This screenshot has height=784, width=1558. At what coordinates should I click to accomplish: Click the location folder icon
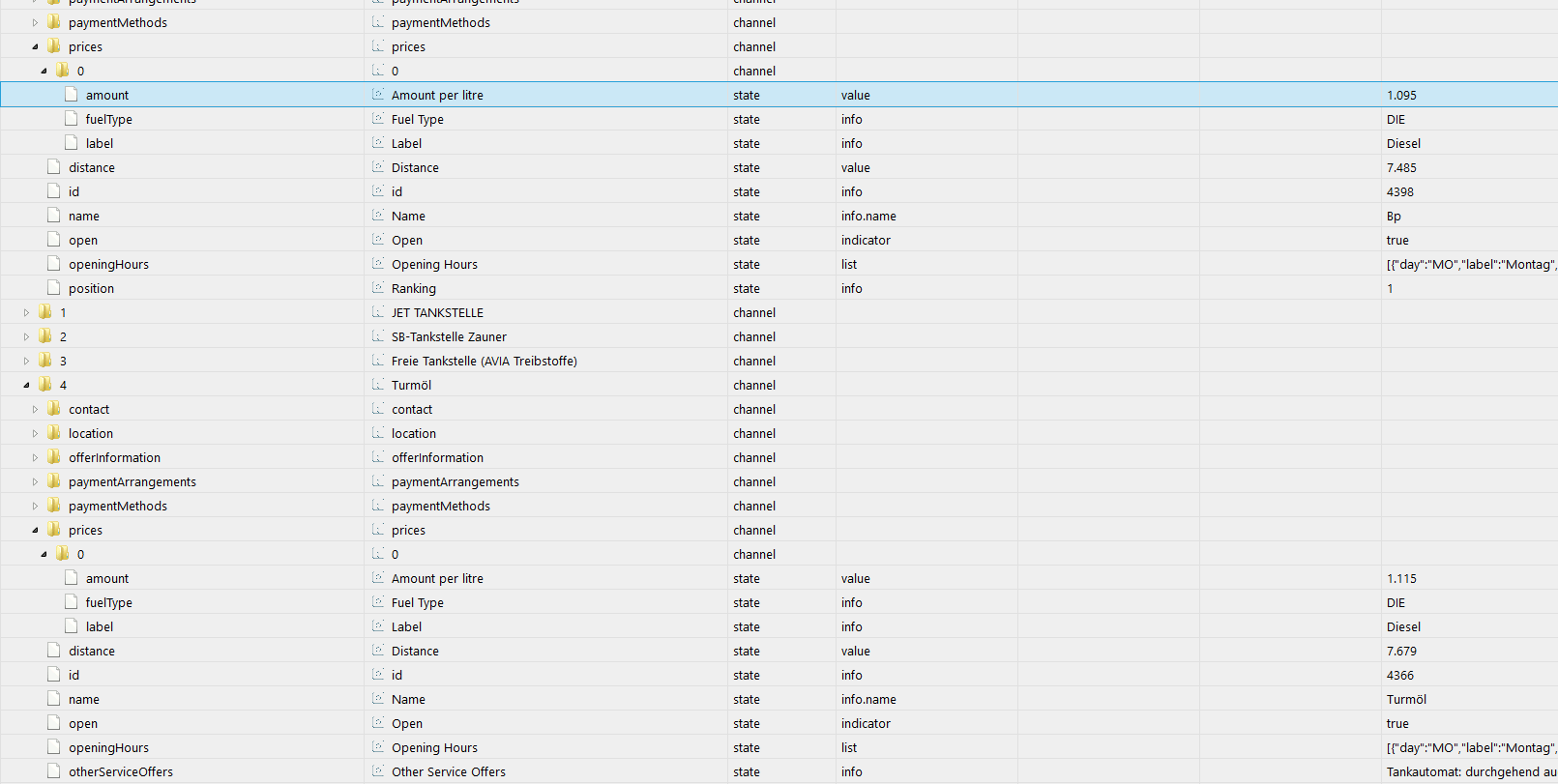click(x=54, y=432)
